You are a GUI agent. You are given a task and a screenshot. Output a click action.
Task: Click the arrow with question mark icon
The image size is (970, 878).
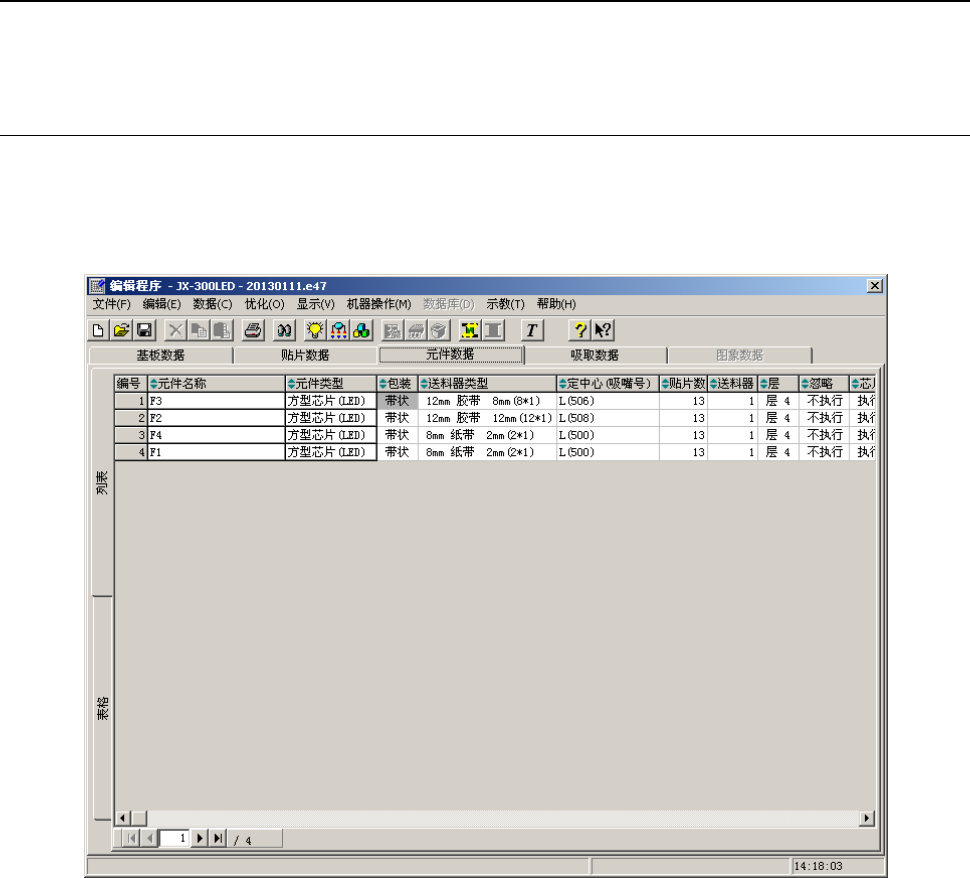[603, 330]
